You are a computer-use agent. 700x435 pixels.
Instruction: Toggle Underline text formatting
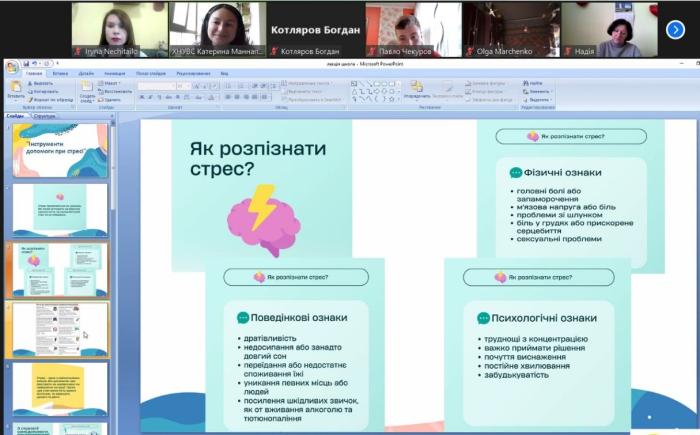[160, 97]
